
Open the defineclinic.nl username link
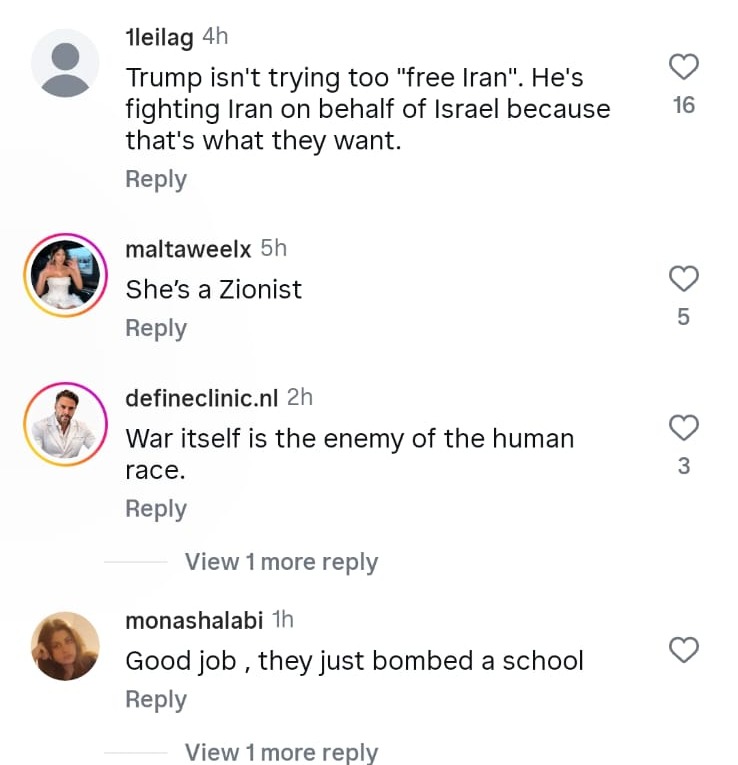[x=201, y=397]
